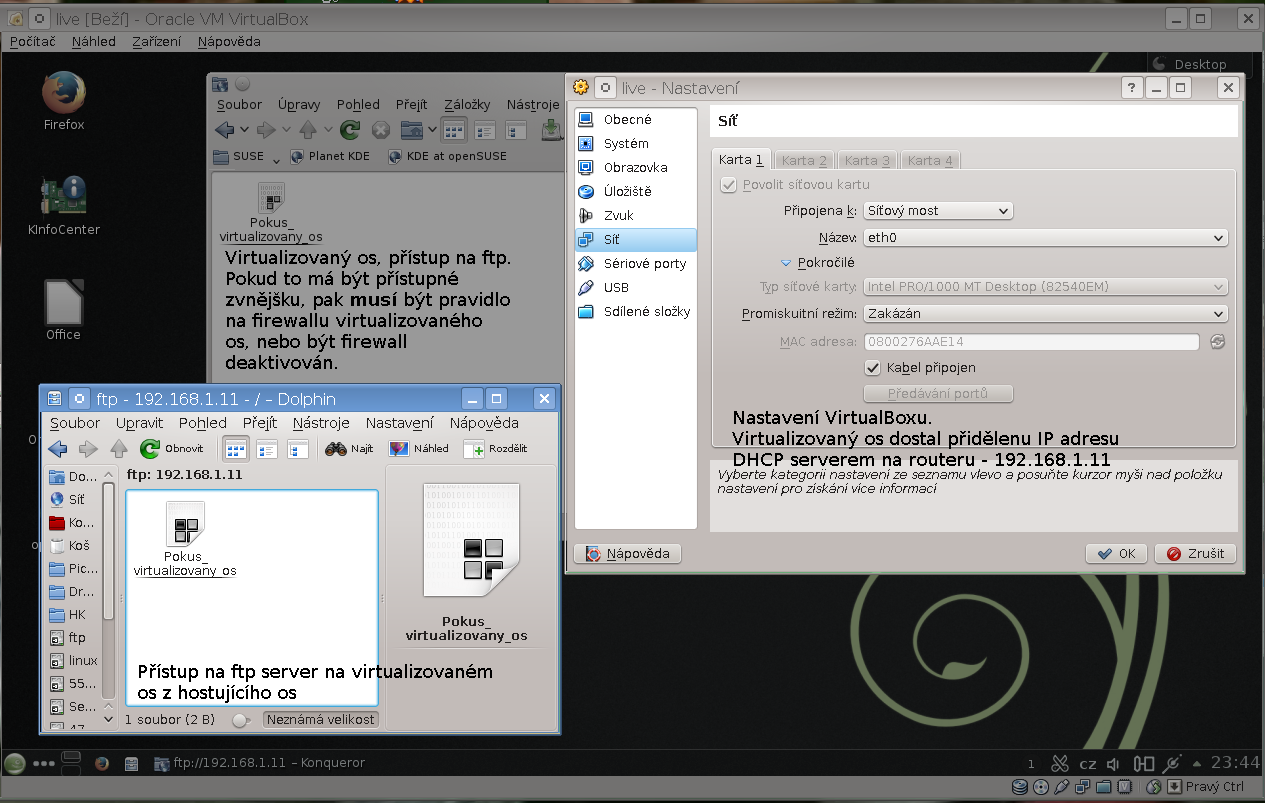1265x803 pixels.
Task: Open Nastavení menu in Dolphin
Action: pyautogui.click(x=399, y=423)
